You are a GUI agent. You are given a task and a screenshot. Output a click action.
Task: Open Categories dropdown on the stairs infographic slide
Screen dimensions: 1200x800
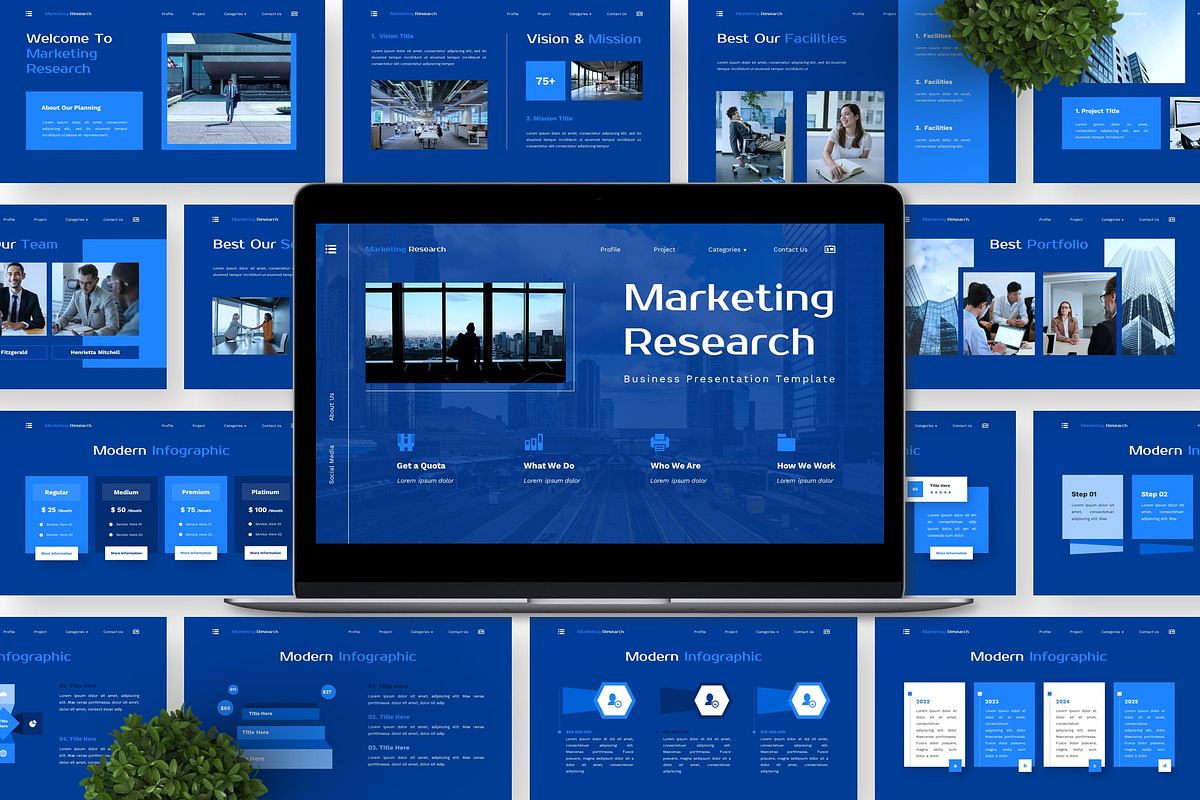point(423,631)
